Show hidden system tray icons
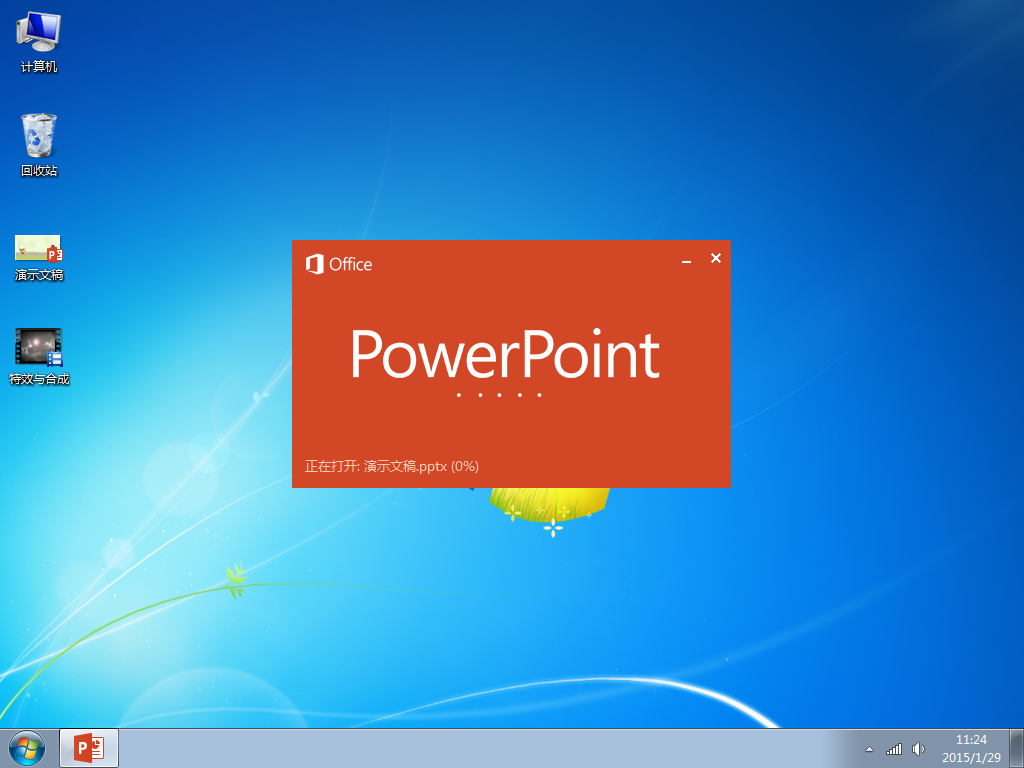The height and width of the screenshot is (768, 1024). point(869,749)
